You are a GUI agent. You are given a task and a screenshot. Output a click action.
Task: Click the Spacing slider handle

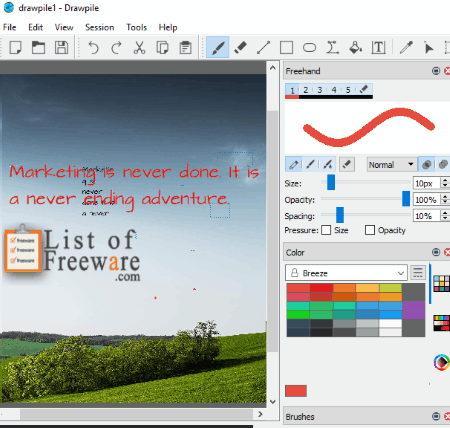340,215
